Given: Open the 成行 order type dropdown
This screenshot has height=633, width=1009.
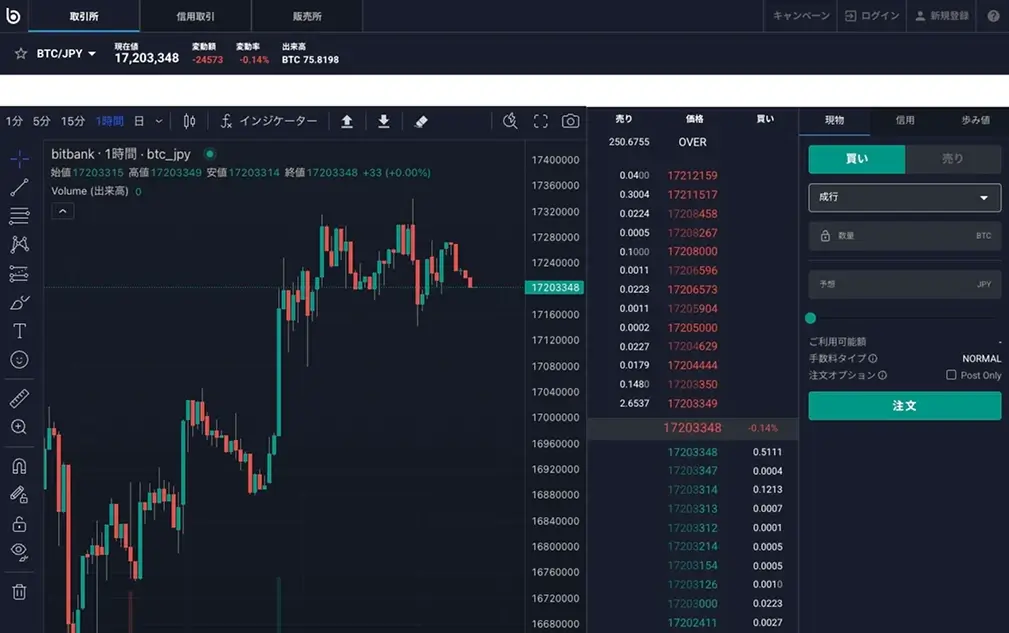Looking at the screenshot, I should (x=905, y=197).
